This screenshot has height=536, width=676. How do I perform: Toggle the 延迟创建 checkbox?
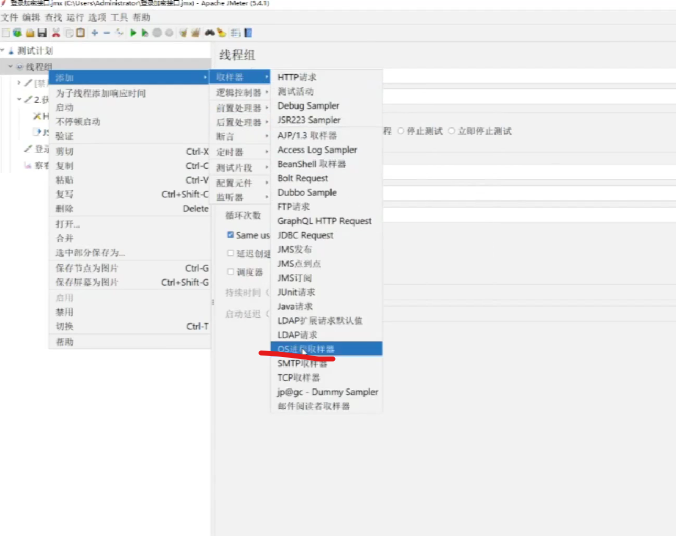pyautogui.click(x=230, y=253)
